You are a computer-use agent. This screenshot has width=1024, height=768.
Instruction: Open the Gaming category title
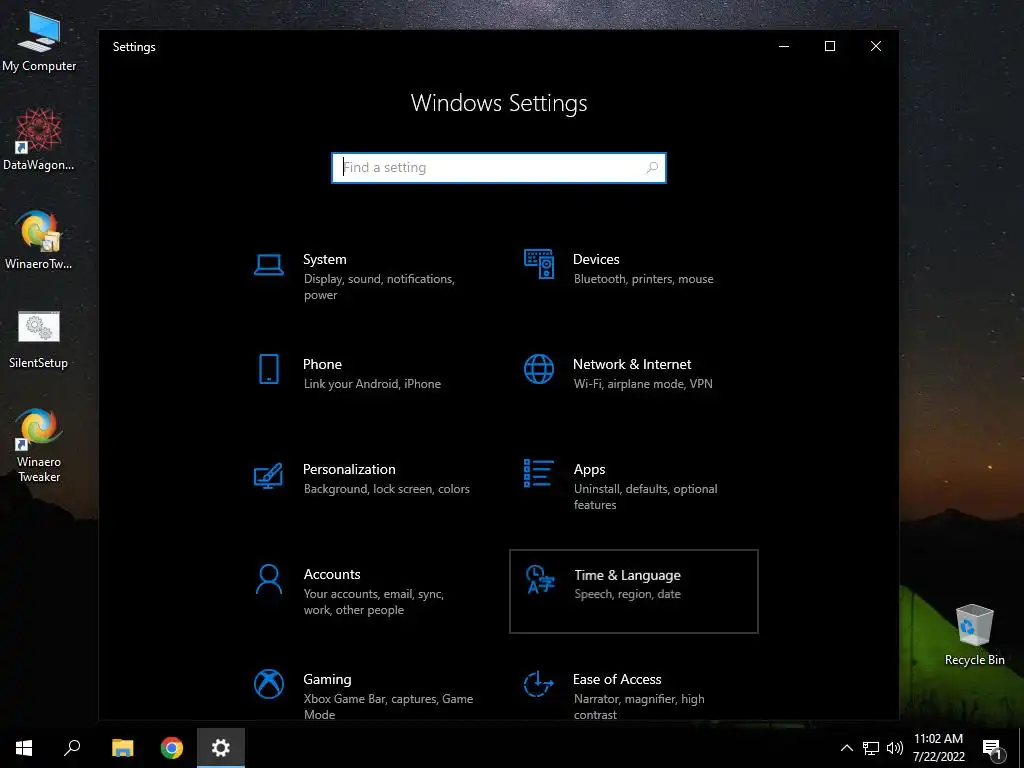tap(327, 680)
